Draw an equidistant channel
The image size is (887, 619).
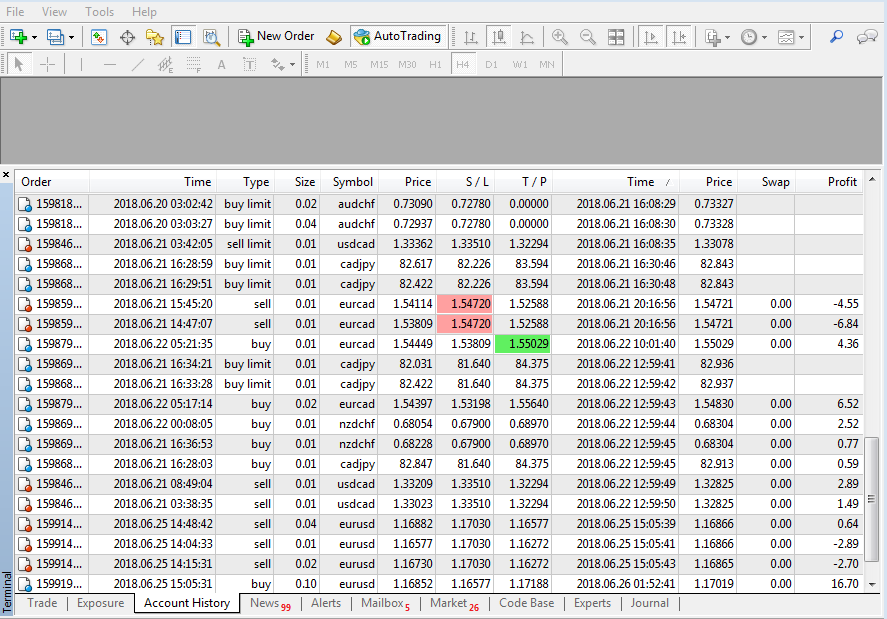[x=165, y=65]
